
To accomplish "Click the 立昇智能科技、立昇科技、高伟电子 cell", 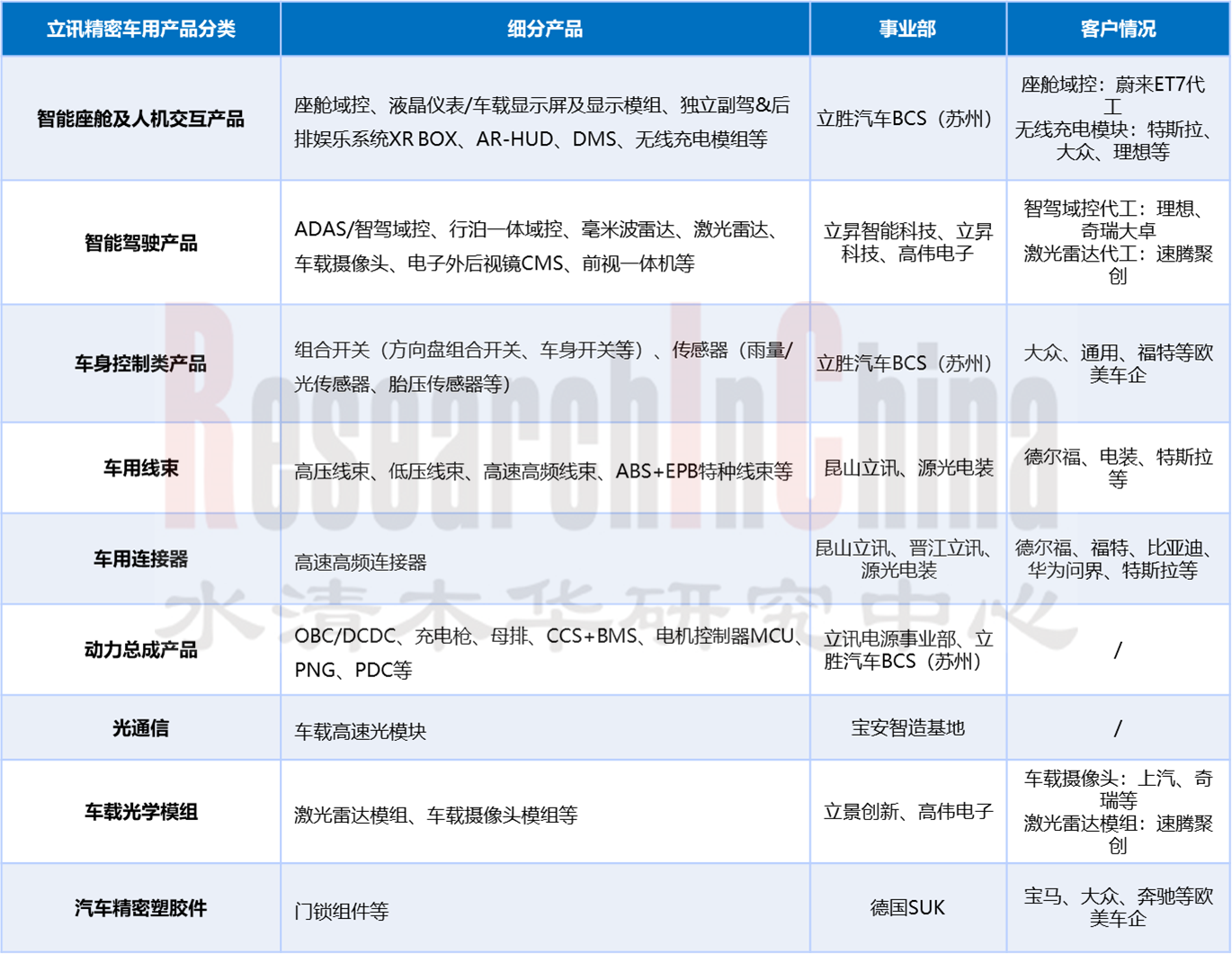I will [907, 243].
